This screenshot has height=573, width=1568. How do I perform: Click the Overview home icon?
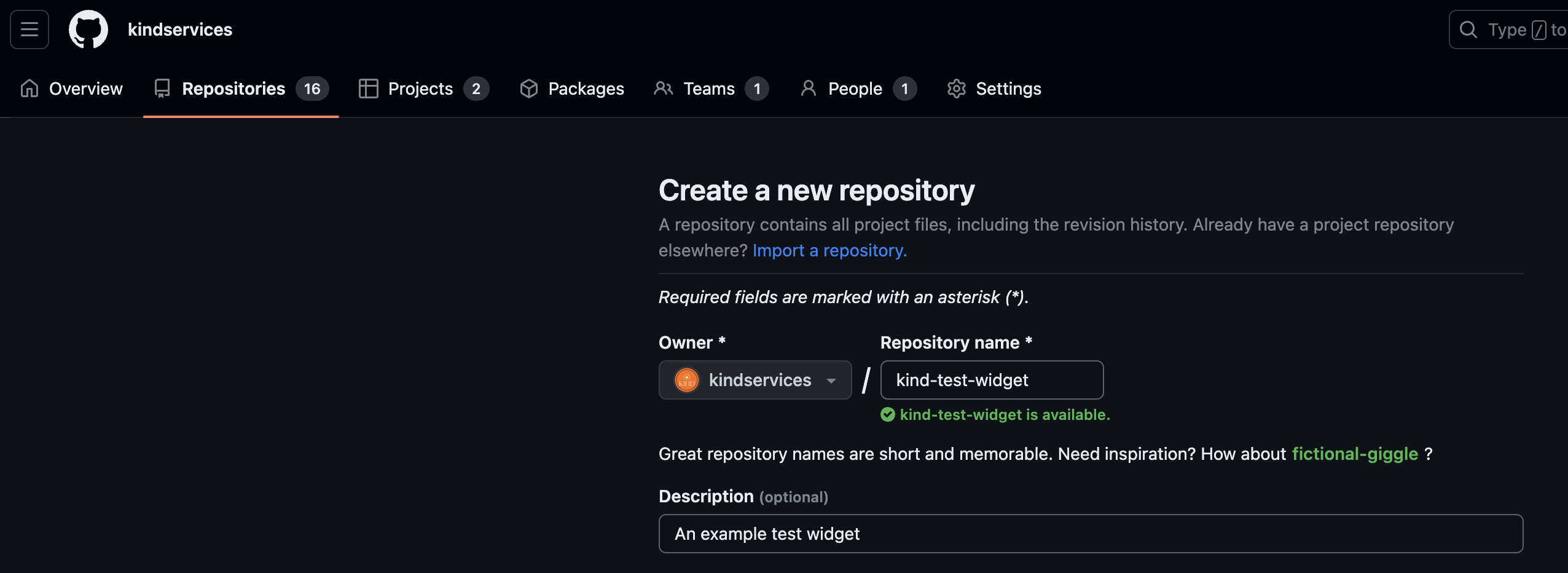(29, 89)
